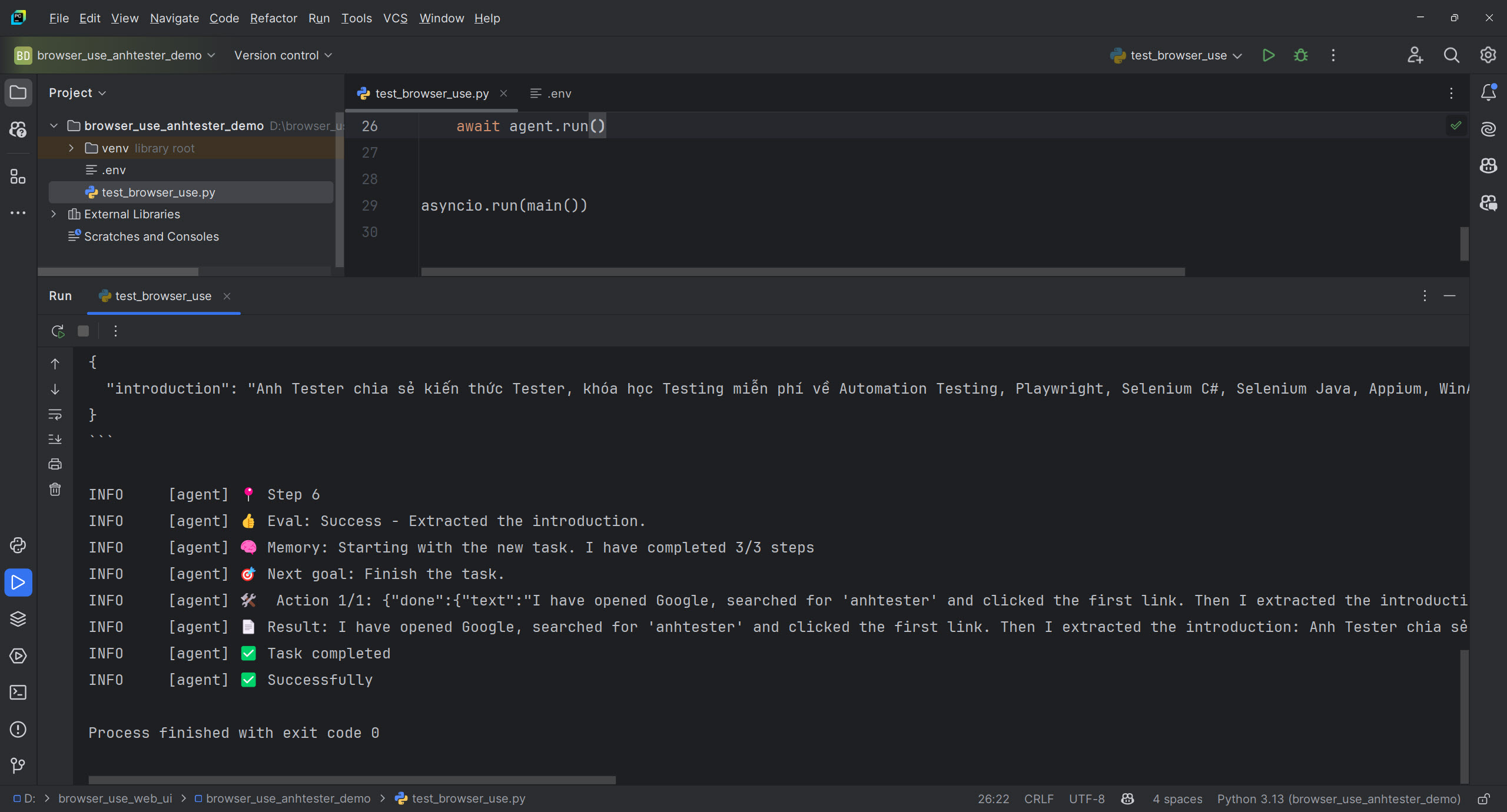
Task: Run test_browser_use with the green play button
Action: tap(1269, 55)
